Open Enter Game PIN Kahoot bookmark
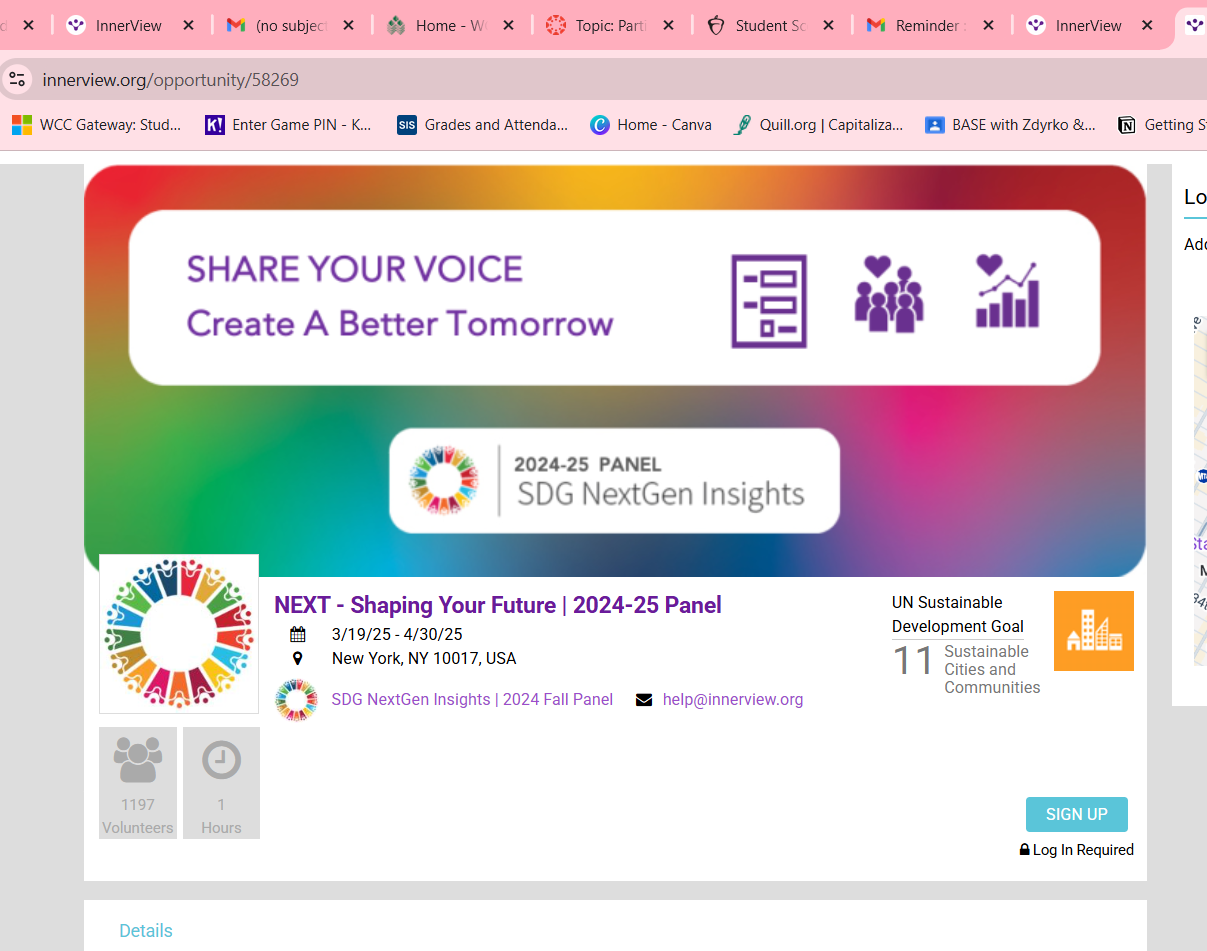The image size is (1207, 951). point(289,125)
